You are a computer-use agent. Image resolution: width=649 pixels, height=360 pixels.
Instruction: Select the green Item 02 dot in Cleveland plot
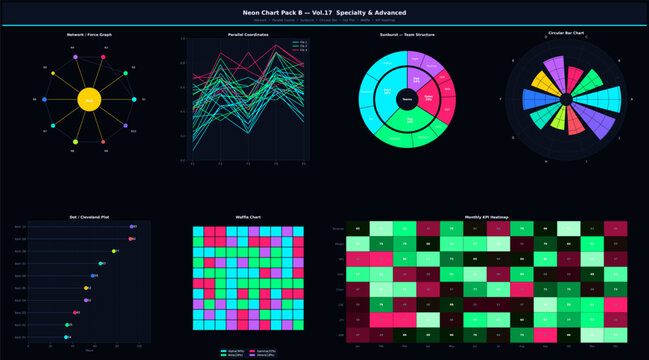[67, 325]
